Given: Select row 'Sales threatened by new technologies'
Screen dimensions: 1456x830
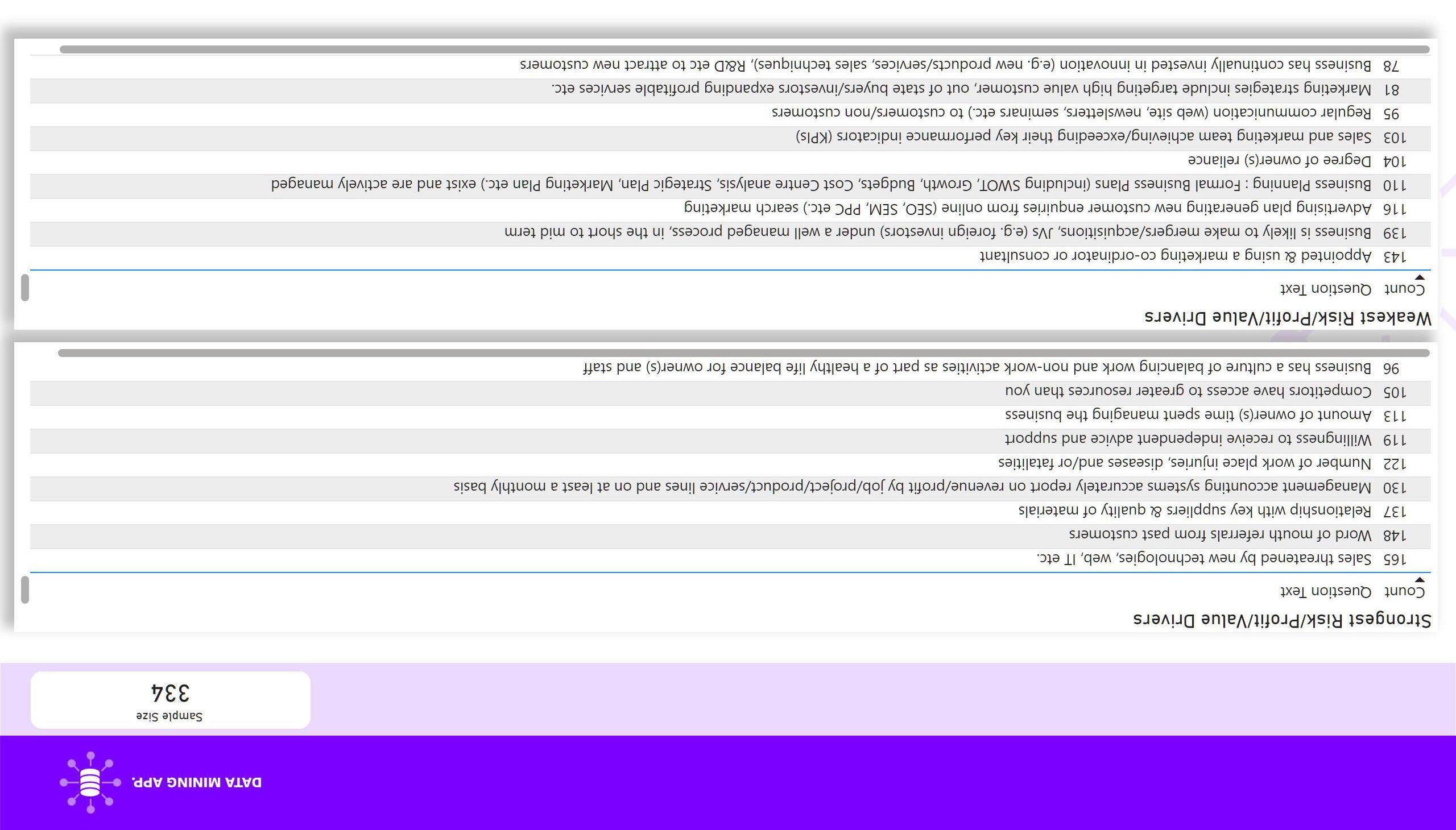Looking at the screenshot, I should tap(731, 559).
